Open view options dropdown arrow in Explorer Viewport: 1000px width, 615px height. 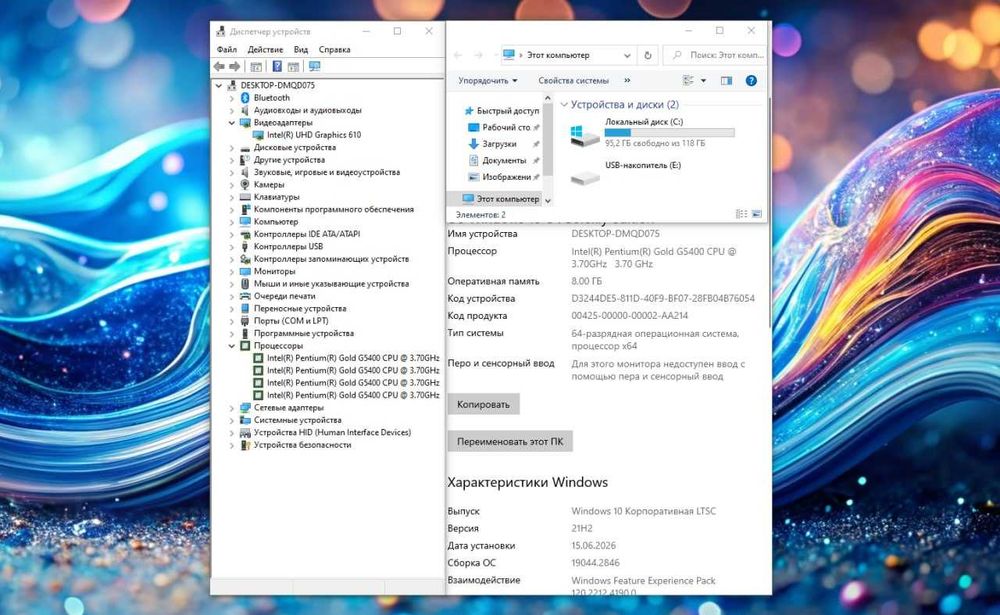[703, 80]
